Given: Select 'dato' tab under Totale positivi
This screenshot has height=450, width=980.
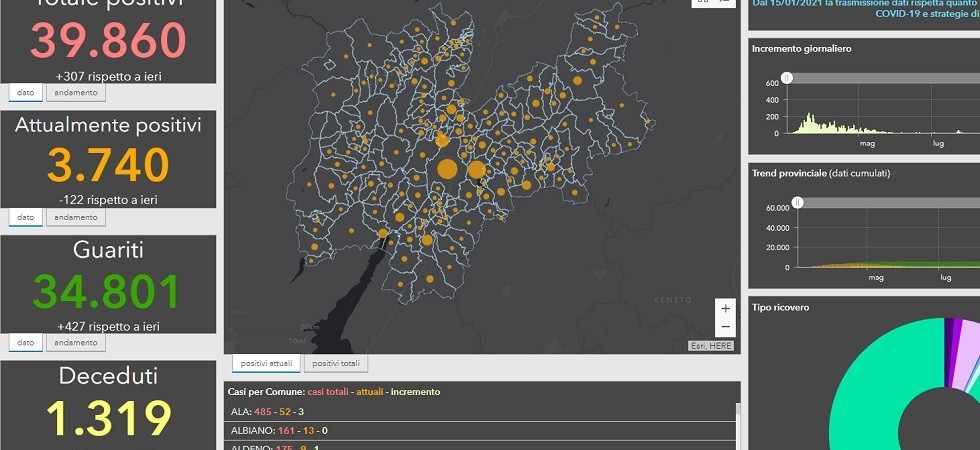Looking at the screenshot, I should click(x=26, y=92).
